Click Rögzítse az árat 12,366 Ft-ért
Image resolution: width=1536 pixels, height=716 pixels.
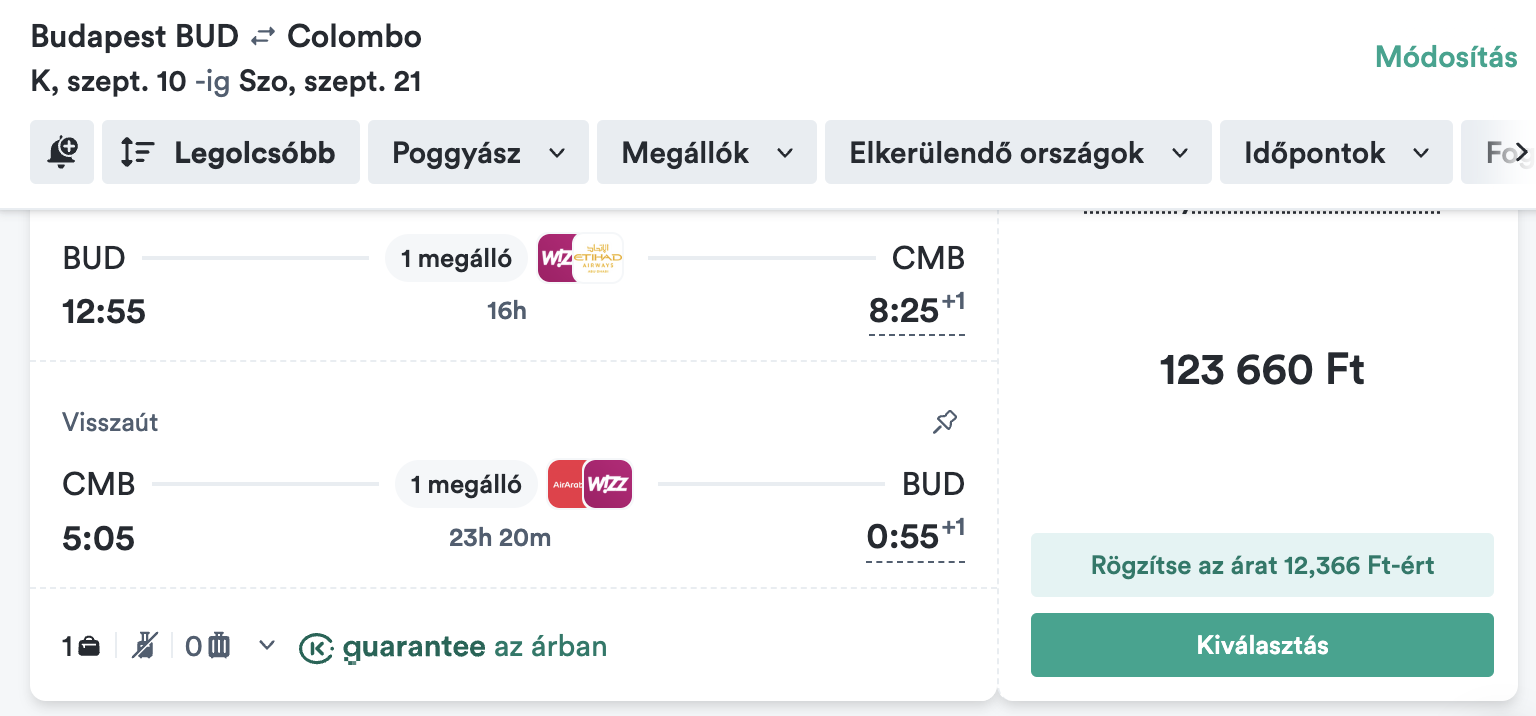1262,565
